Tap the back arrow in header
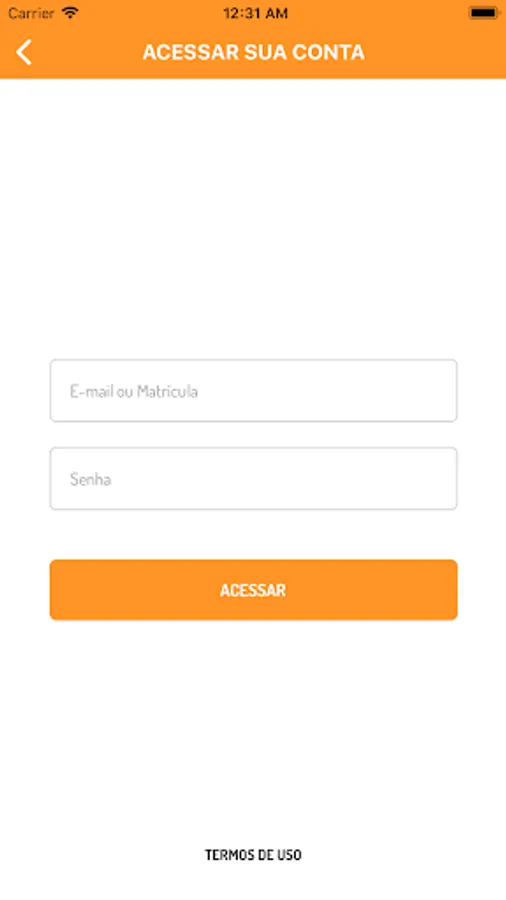The width and height of the screenshot is (506, 900). click(24, 52)
